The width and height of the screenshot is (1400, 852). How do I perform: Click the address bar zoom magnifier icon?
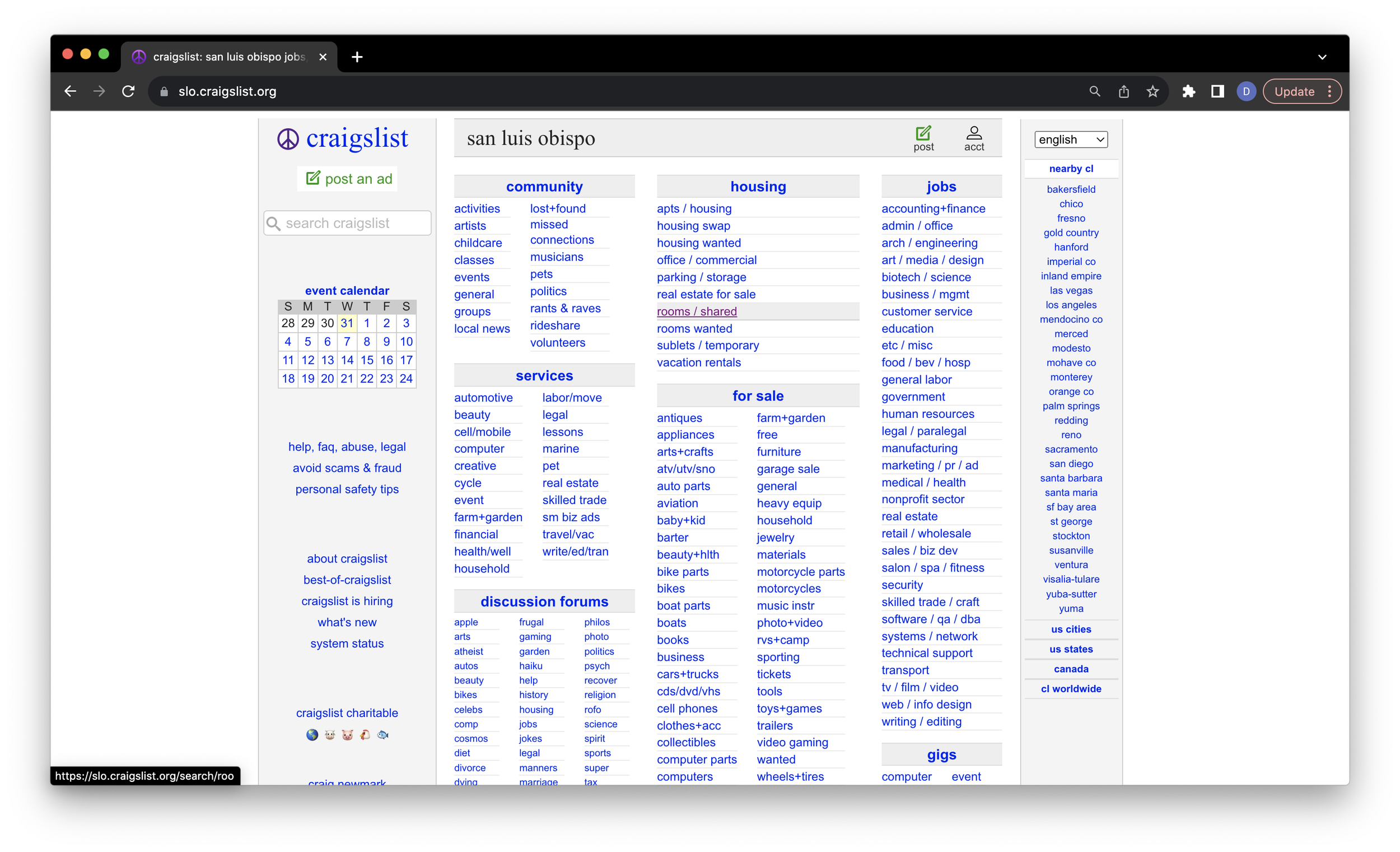[1094, 91]
